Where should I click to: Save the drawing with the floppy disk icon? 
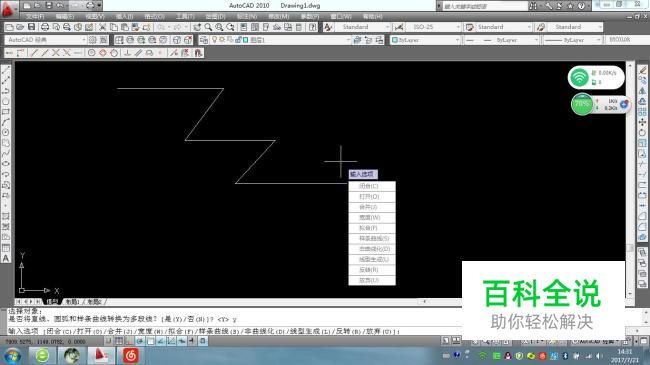(x=31, y=27)
